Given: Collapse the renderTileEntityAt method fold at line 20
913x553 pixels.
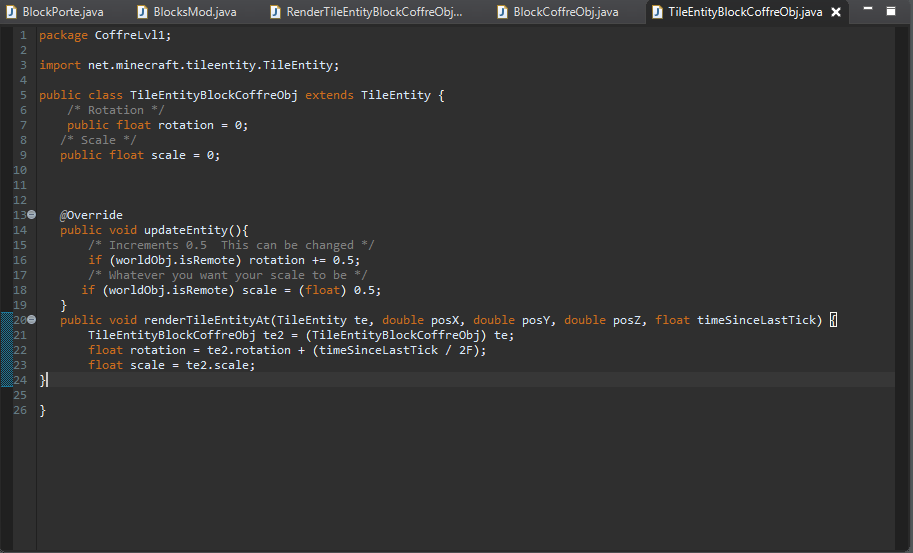Looking at the screenshot, I should pyautogui.click(x=31, y=320).
